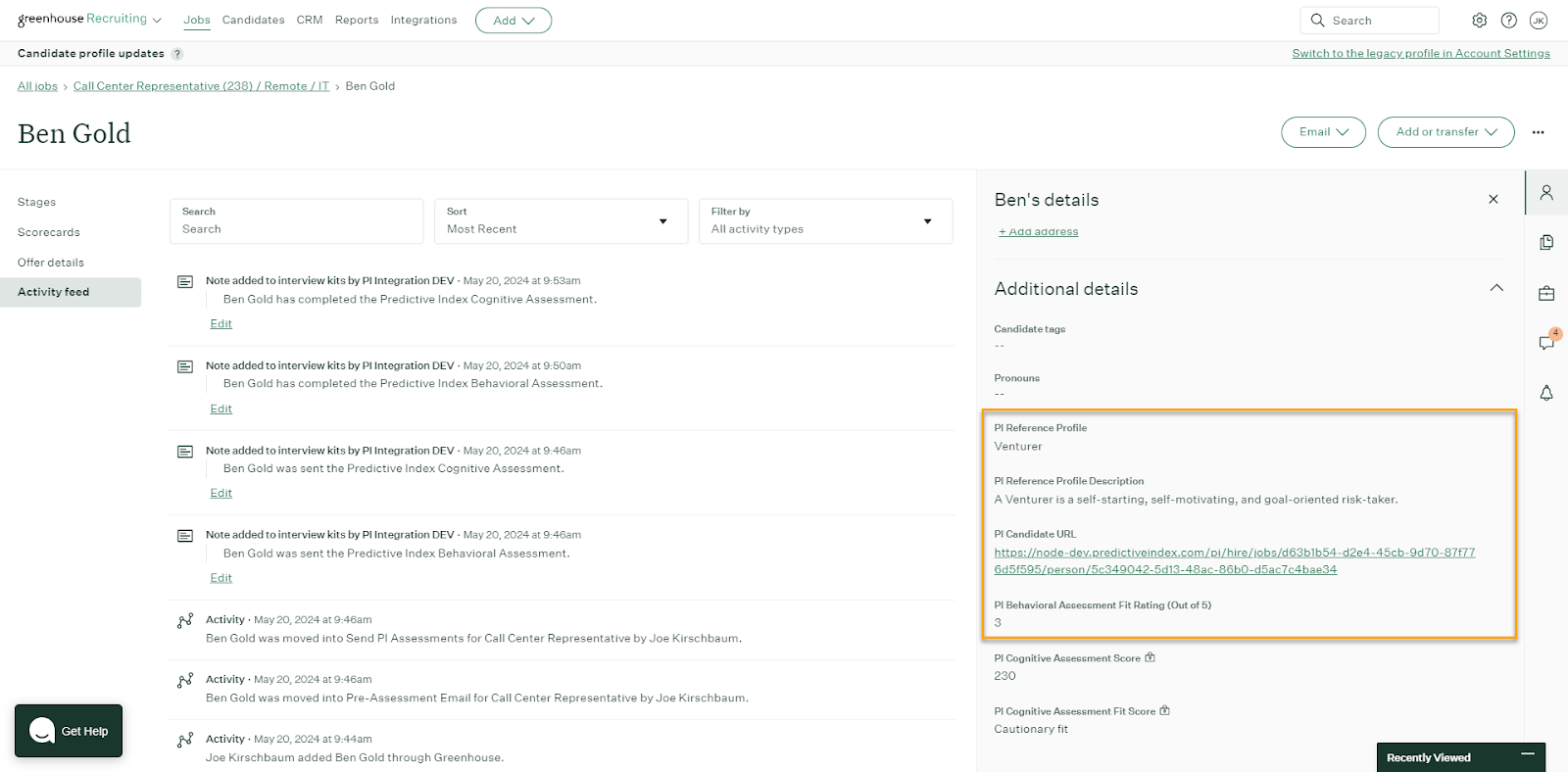The height and width of the screenshot is (772, 1568).
Task: Open the comments icon with notification badge
Action: [x=1546, y=343]
